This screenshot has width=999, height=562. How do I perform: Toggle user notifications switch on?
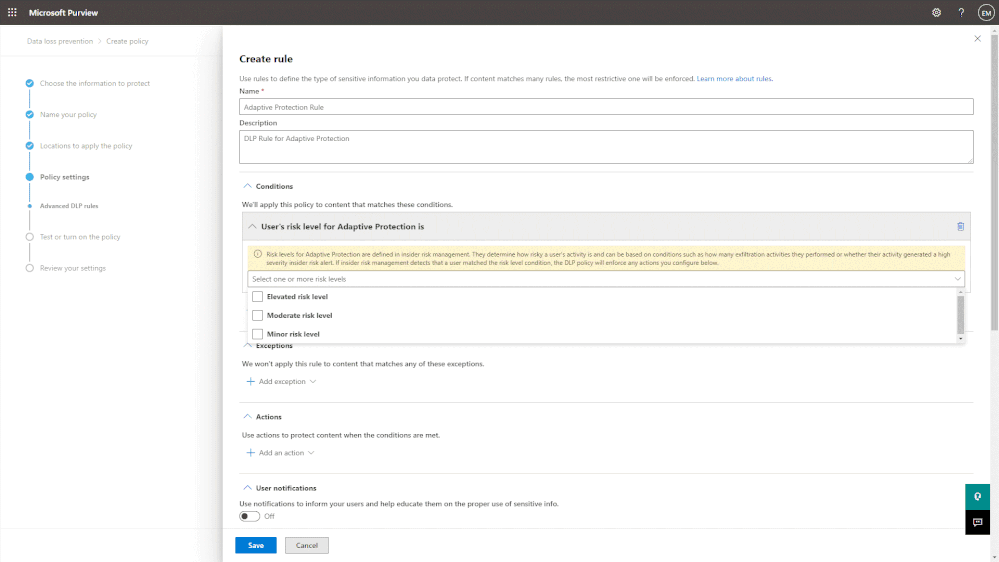click(x=250, y=517)
